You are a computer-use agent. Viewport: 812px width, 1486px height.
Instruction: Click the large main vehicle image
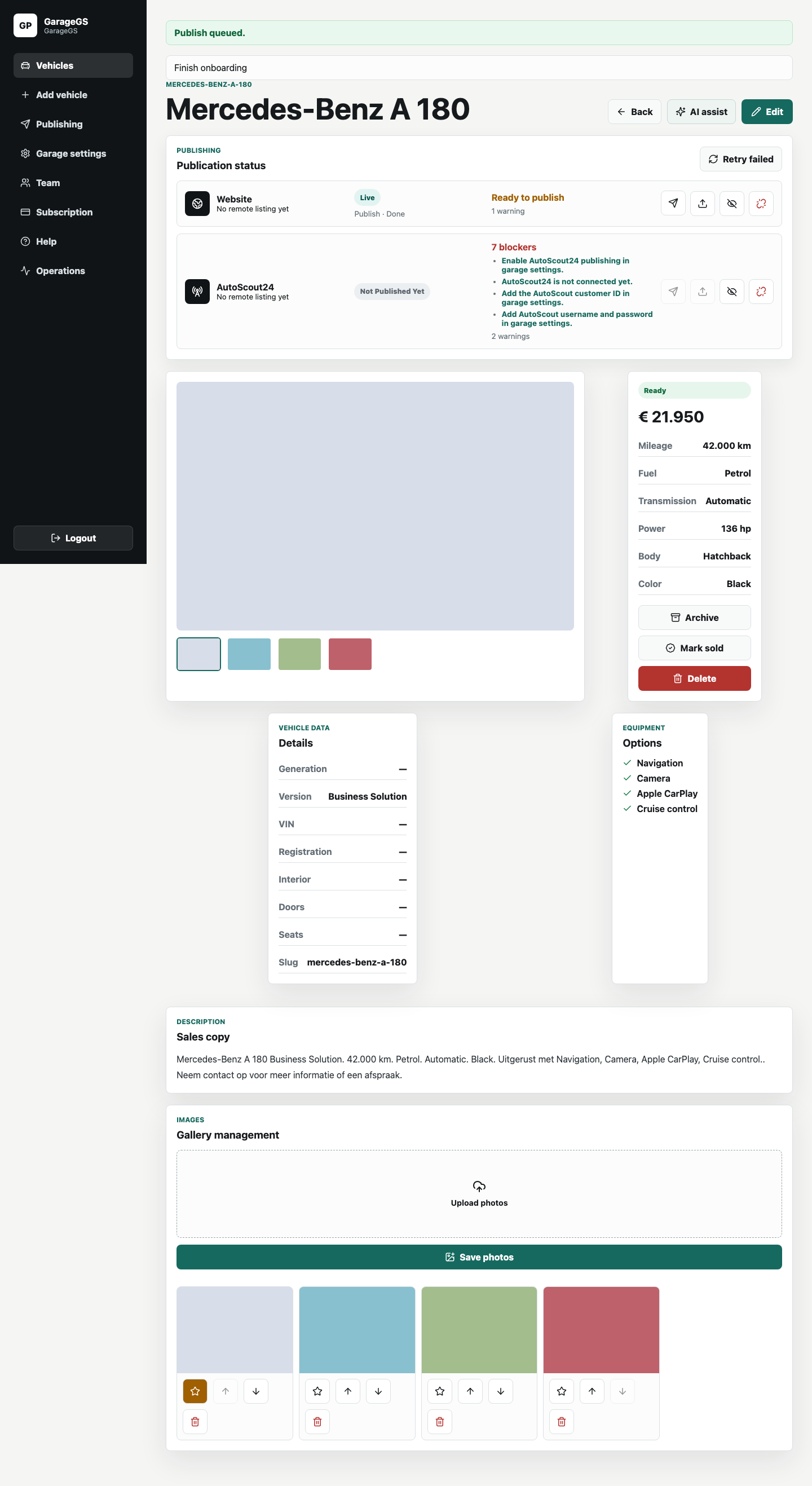pyautogui.click(x=375, y=506)
